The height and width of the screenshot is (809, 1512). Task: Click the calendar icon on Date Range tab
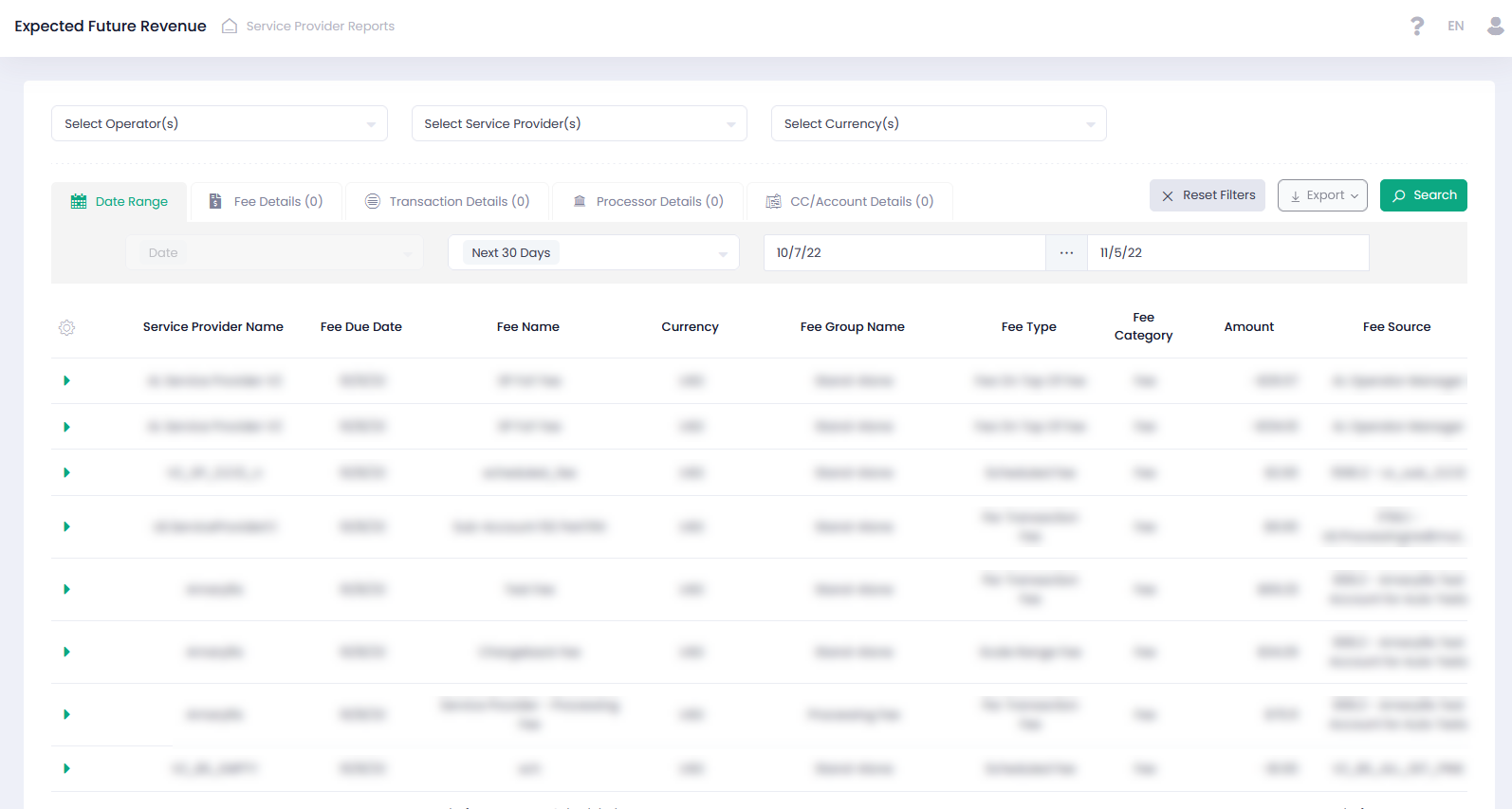[x=79, y=201]
